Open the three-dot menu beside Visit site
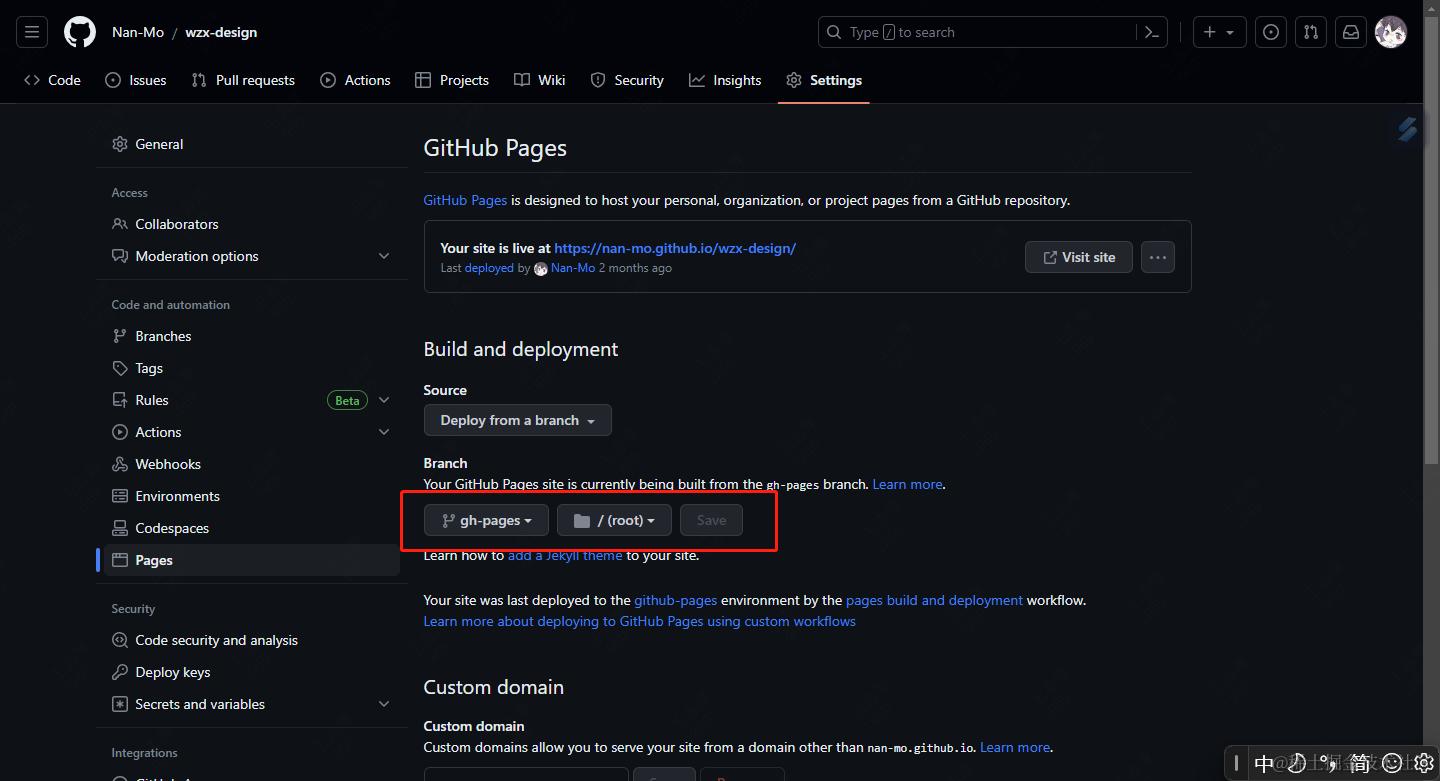This screenshot has width=1440, height=781. click(x=1158, y=257)
